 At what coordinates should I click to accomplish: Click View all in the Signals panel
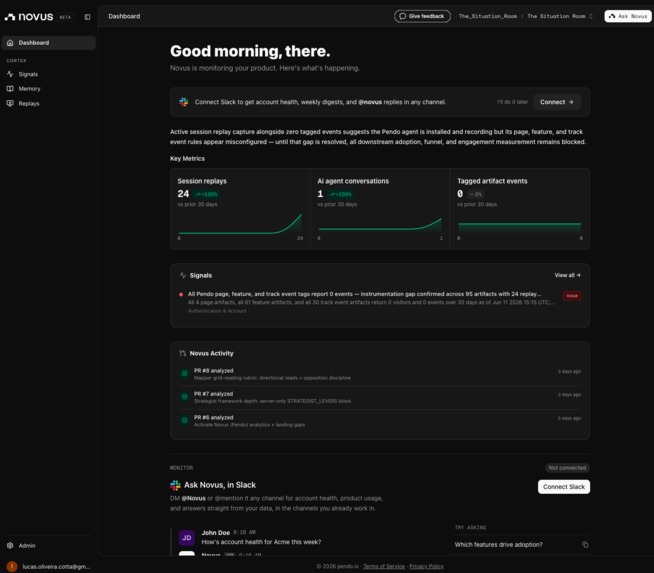(567, 275)
